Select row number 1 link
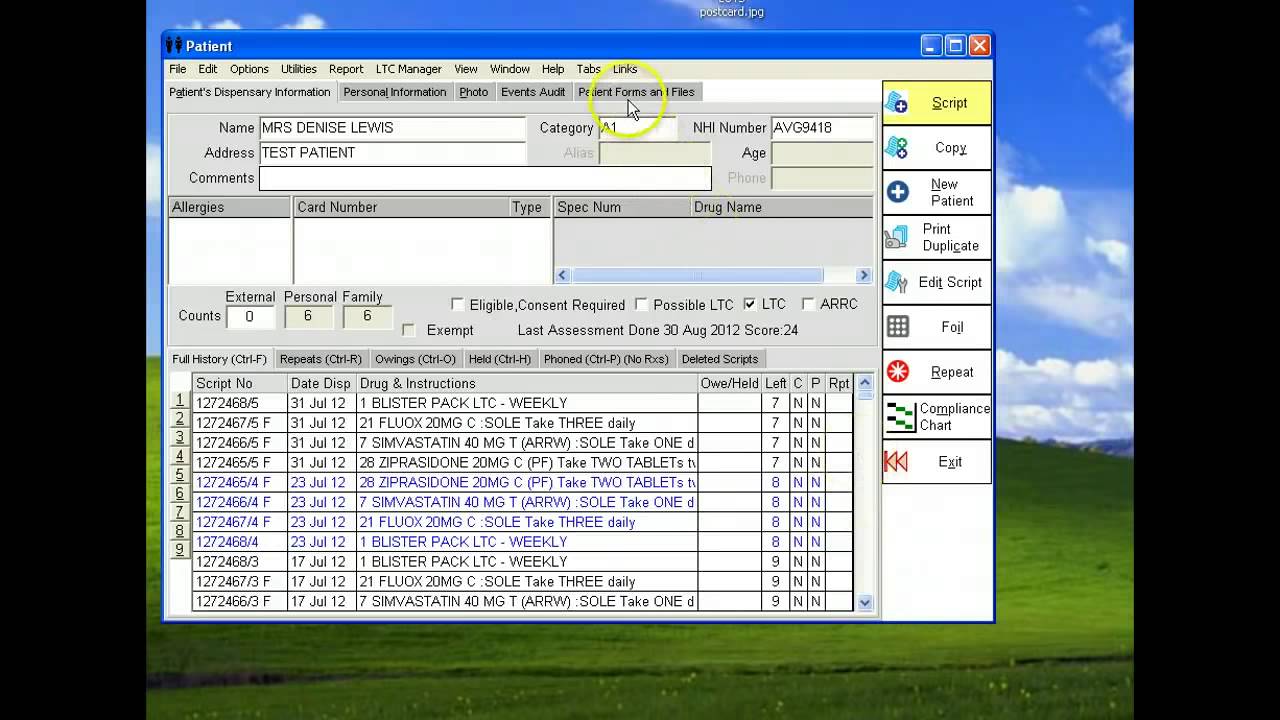This screenshot has height=720, width=1280. point(180,400)
